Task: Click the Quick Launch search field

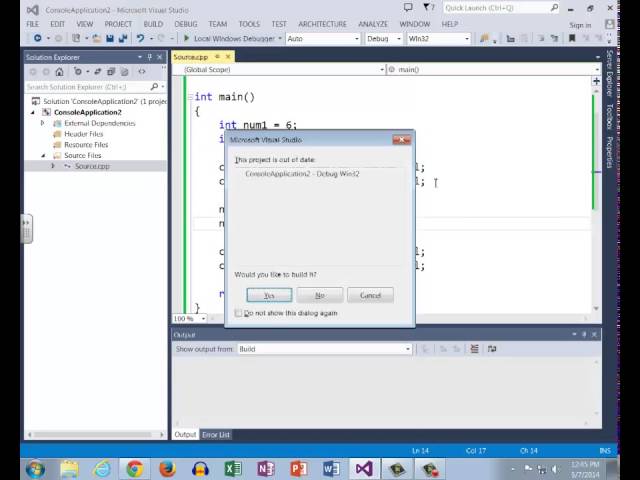Action: [x=501, y=8]
